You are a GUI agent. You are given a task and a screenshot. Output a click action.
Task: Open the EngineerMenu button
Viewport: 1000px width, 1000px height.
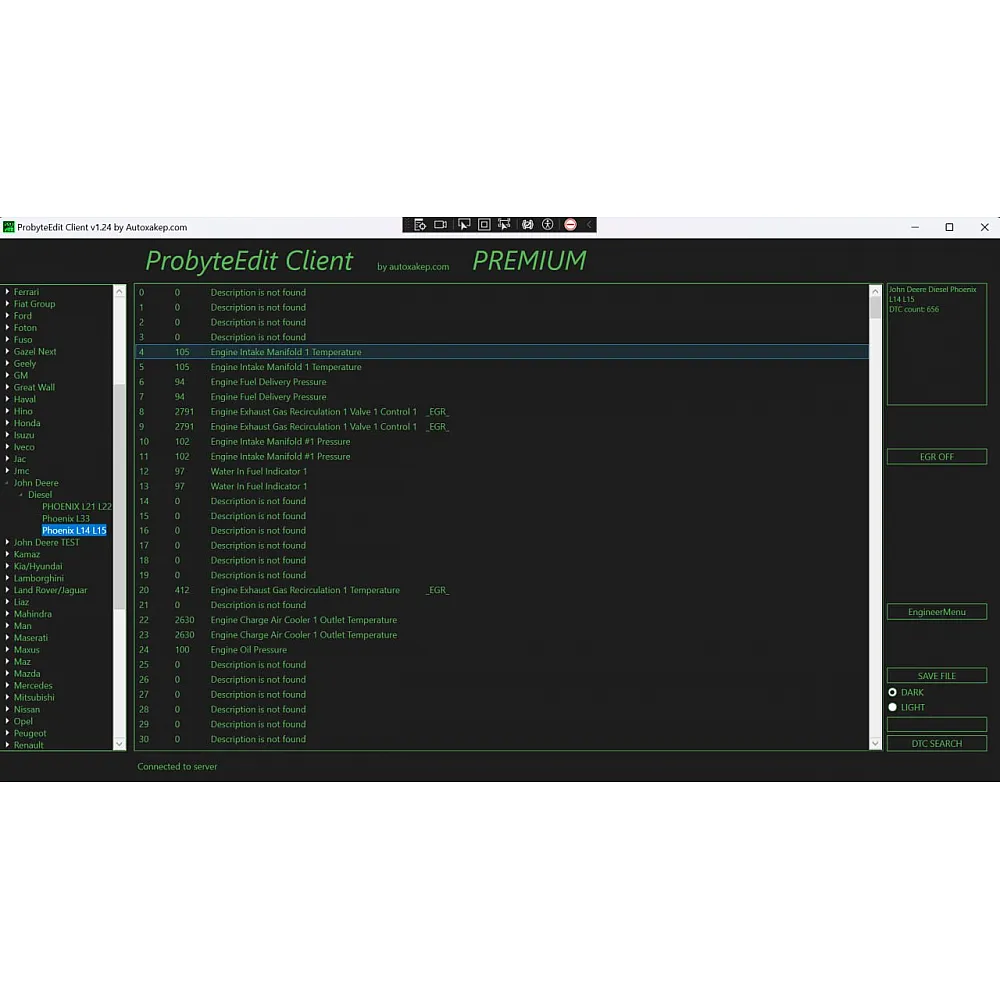point(936,612)
